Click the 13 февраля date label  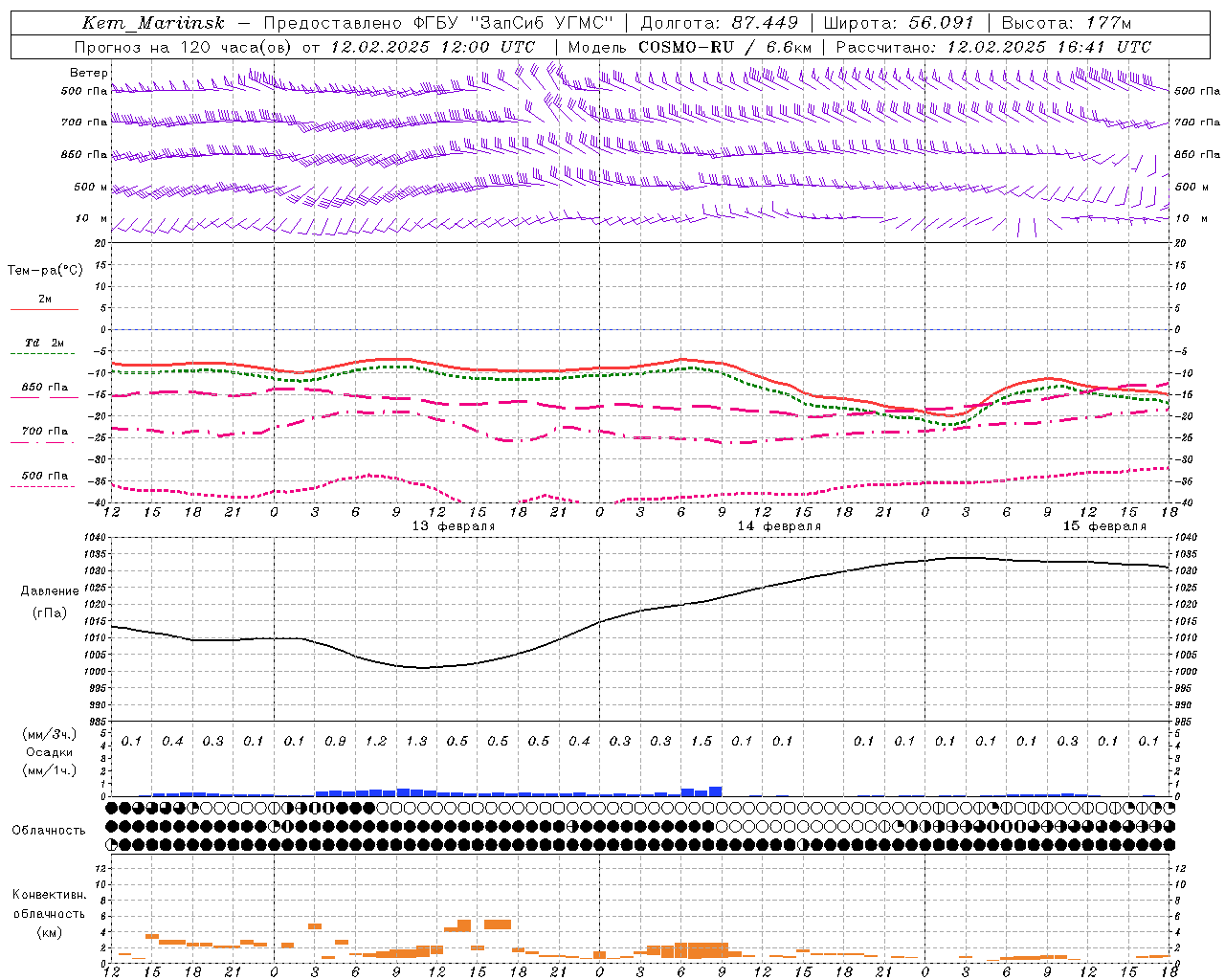[454, 526]
